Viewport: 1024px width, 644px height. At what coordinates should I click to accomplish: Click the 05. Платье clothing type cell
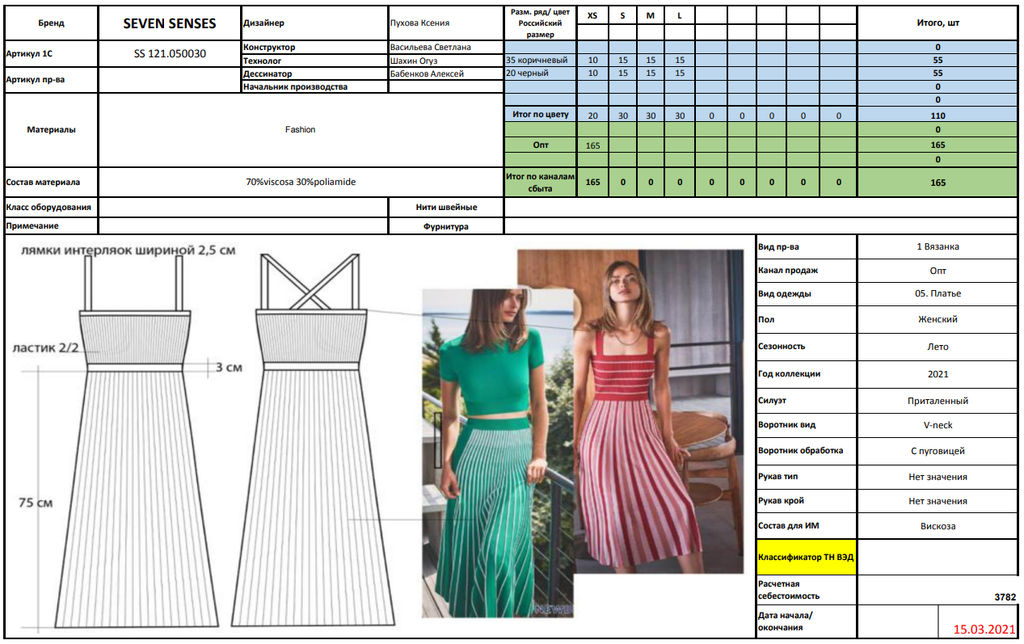(938, 294)
